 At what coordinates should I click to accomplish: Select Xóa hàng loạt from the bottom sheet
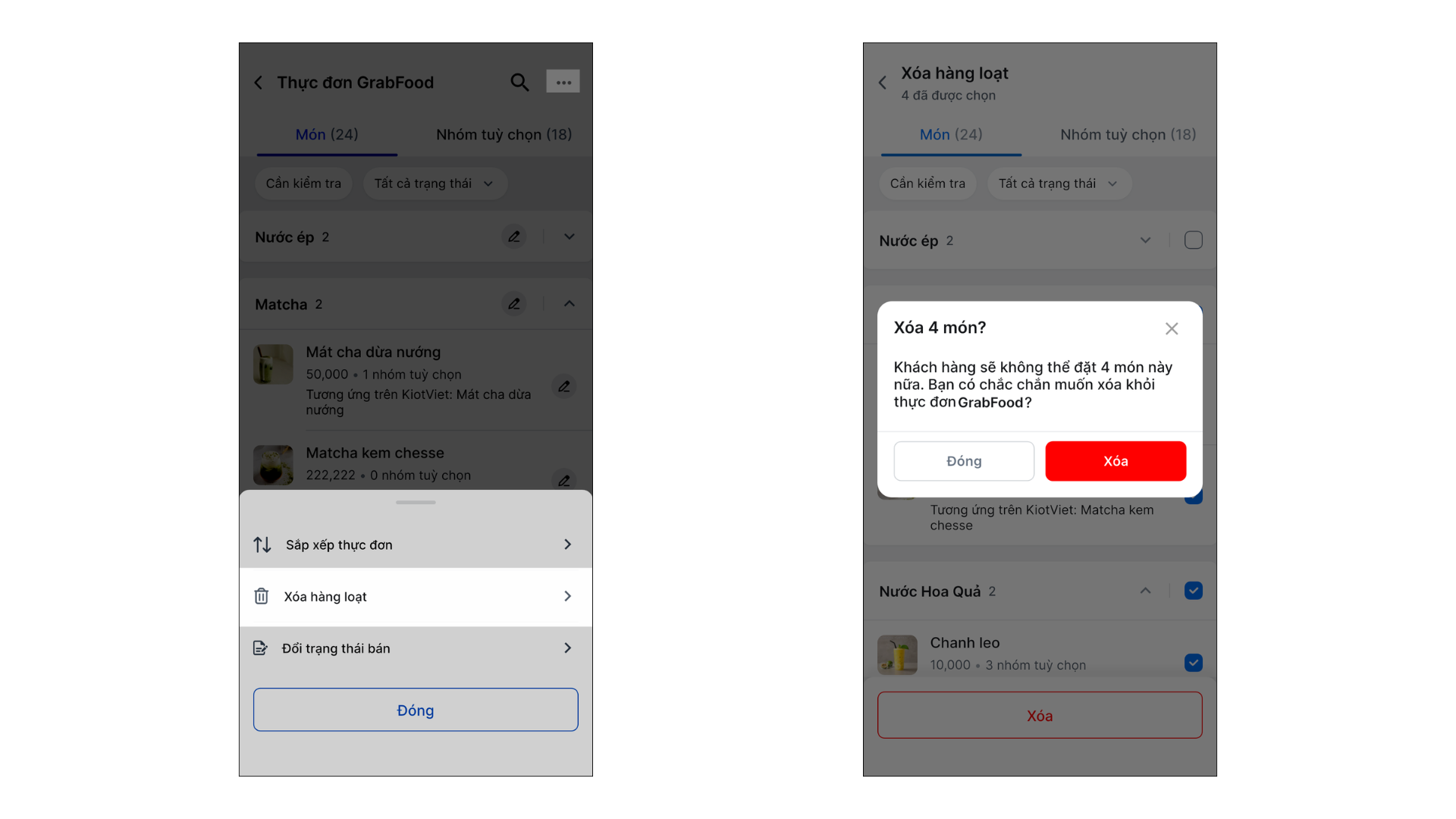point(416,597)
